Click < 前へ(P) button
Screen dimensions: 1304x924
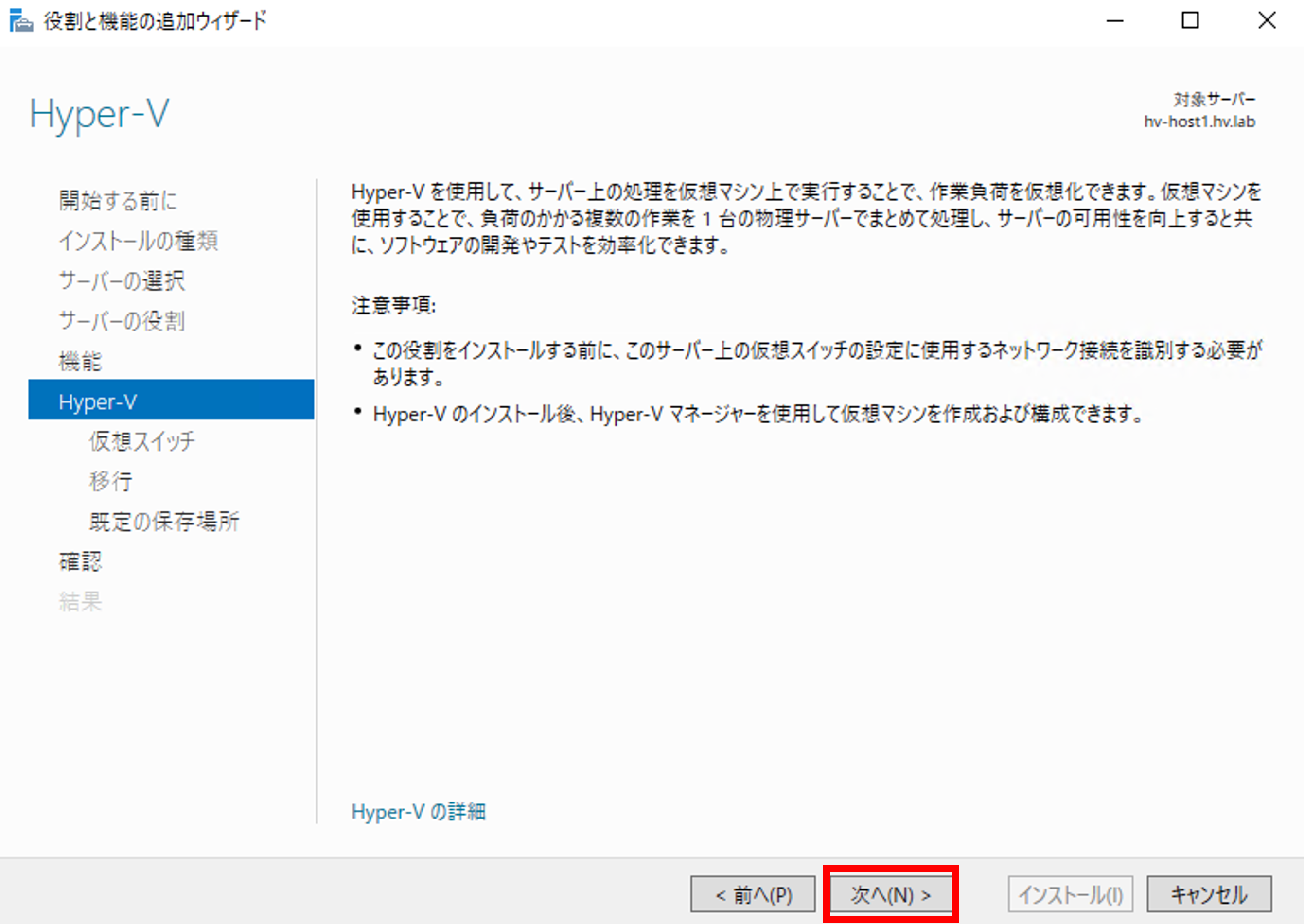pos(753,894)
